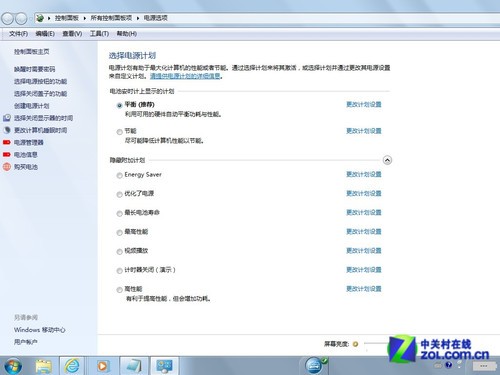Screen dimensions: 500x375
Task: Open 更改计划设置 for the 平衡 plan
Action: coord(364,104)
